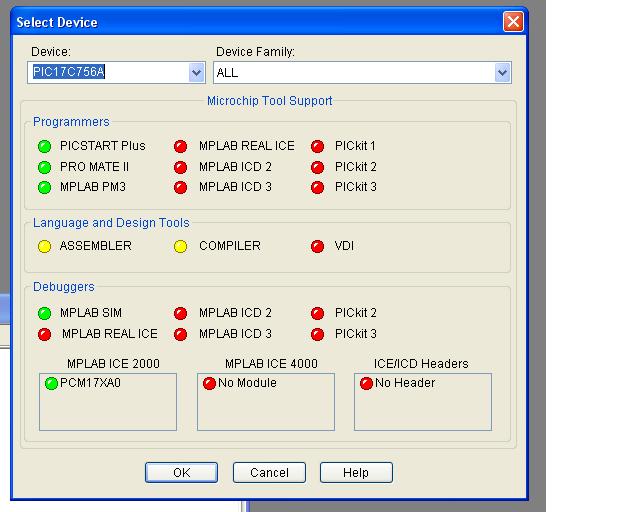The width and height of the screenshot is (640, 512).
Task: Click the PRO MATE II label
Action: click(x=94, y=167)
